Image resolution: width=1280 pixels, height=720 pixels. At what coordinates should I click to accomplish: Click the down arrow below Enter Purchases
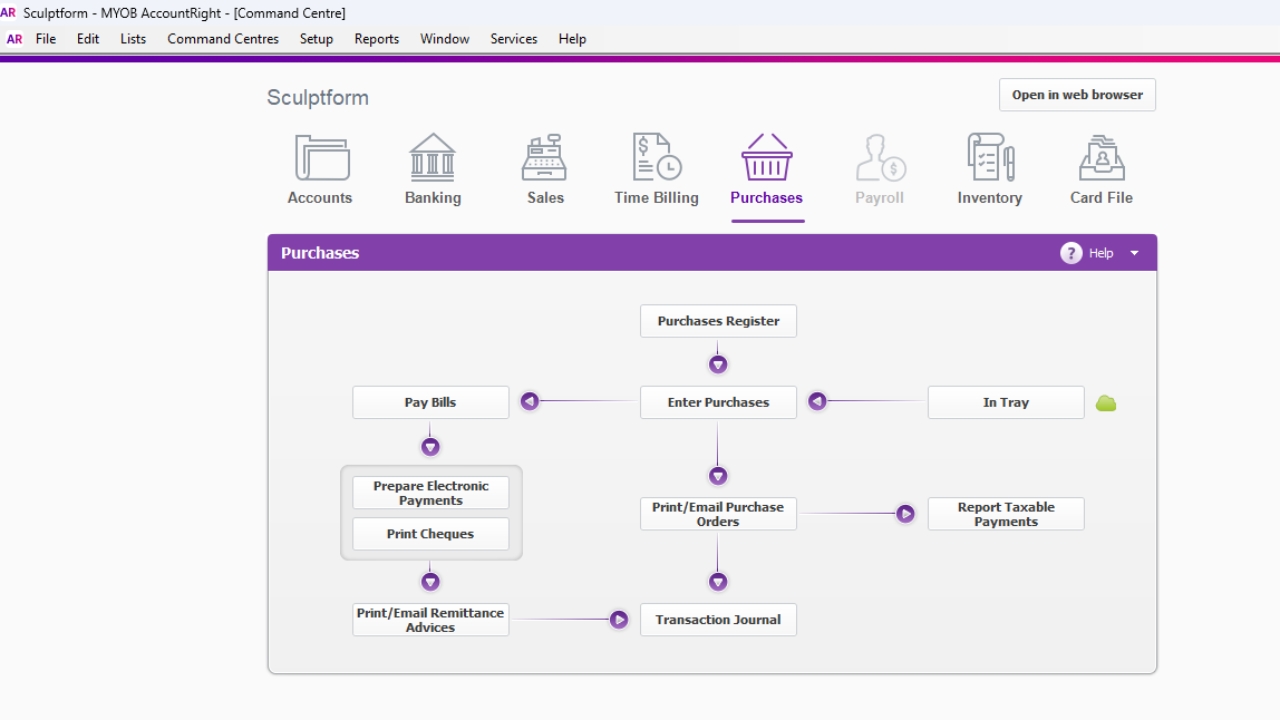point(718,476)
